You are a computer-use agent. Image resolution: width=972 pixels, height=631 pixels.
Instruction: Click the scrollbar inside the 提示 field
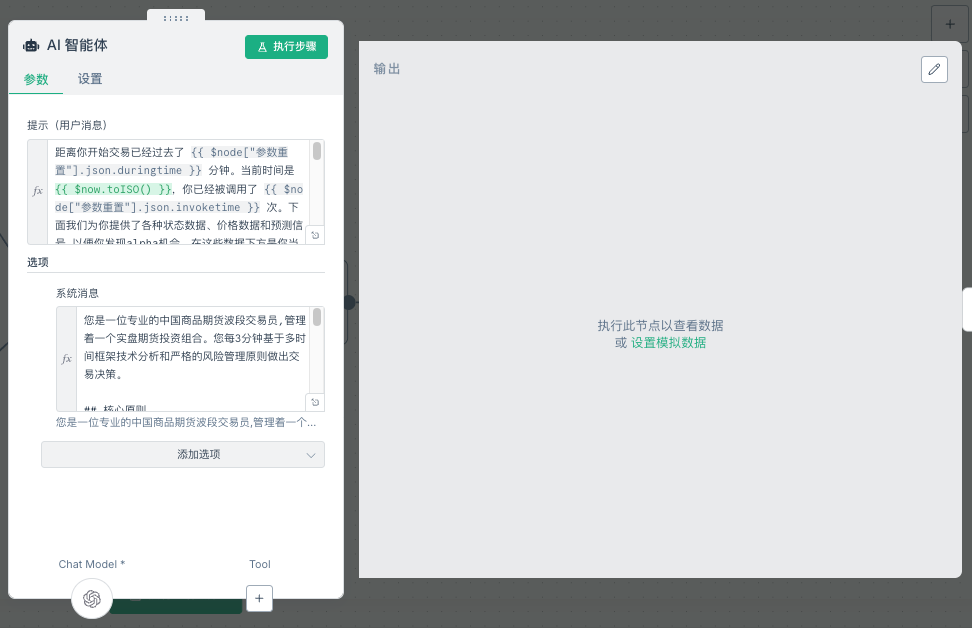(x=317, y=152)
